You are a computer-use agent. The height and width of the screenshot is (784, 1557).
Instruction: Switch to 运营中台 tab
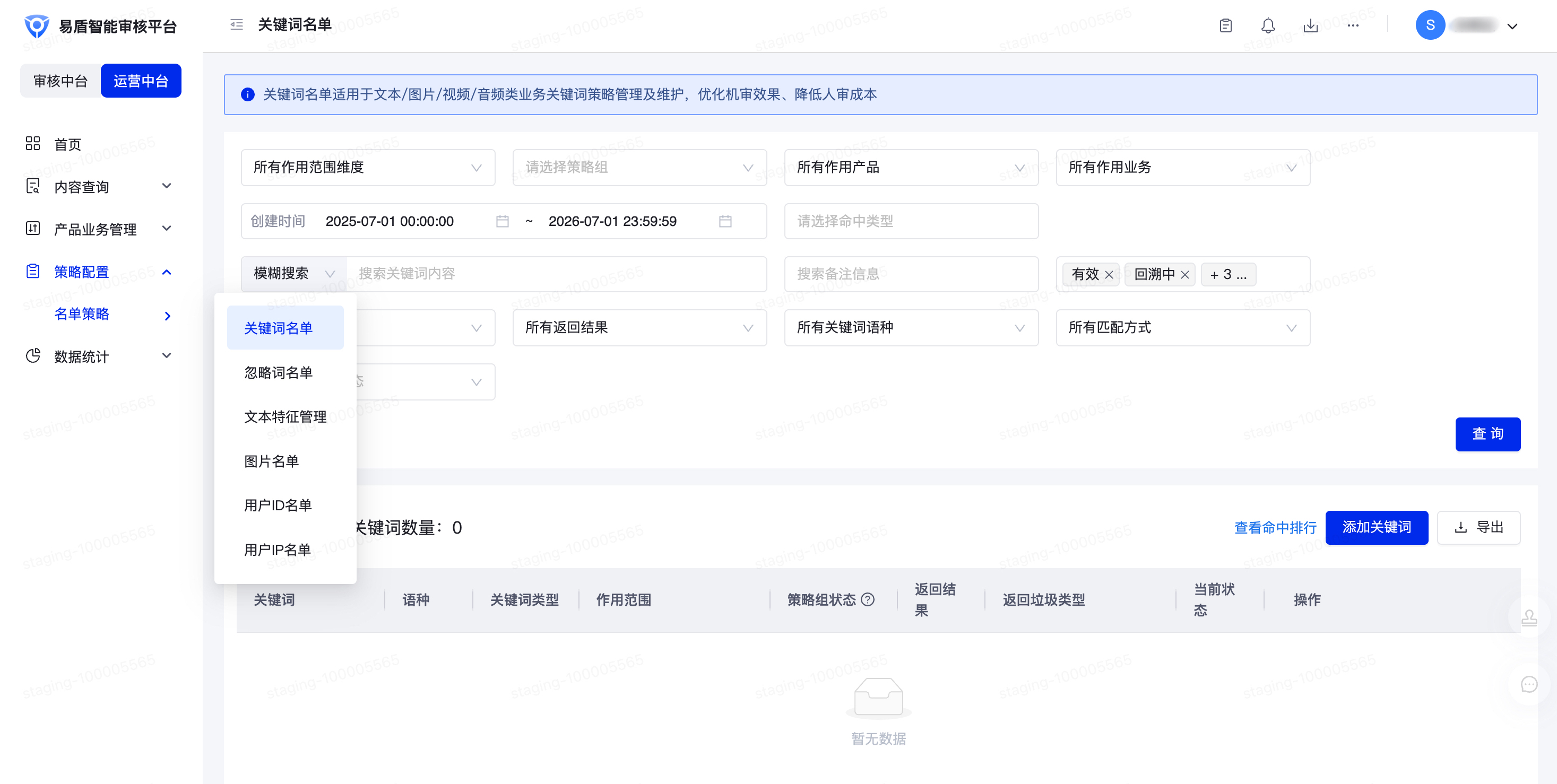[141, 81]
